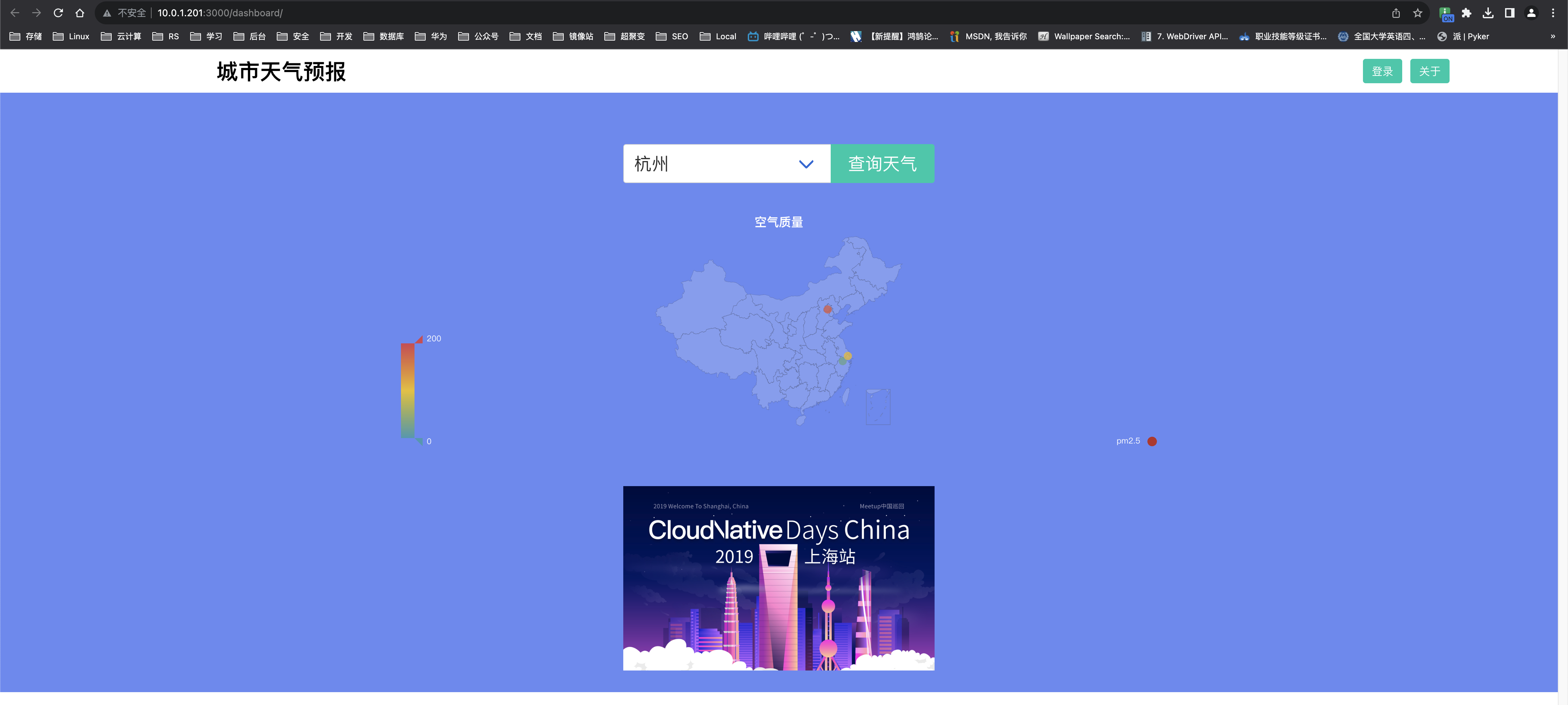Open the 安全 bookmark folder
The height and width of the screenshot is (705, 1568).
293,37
